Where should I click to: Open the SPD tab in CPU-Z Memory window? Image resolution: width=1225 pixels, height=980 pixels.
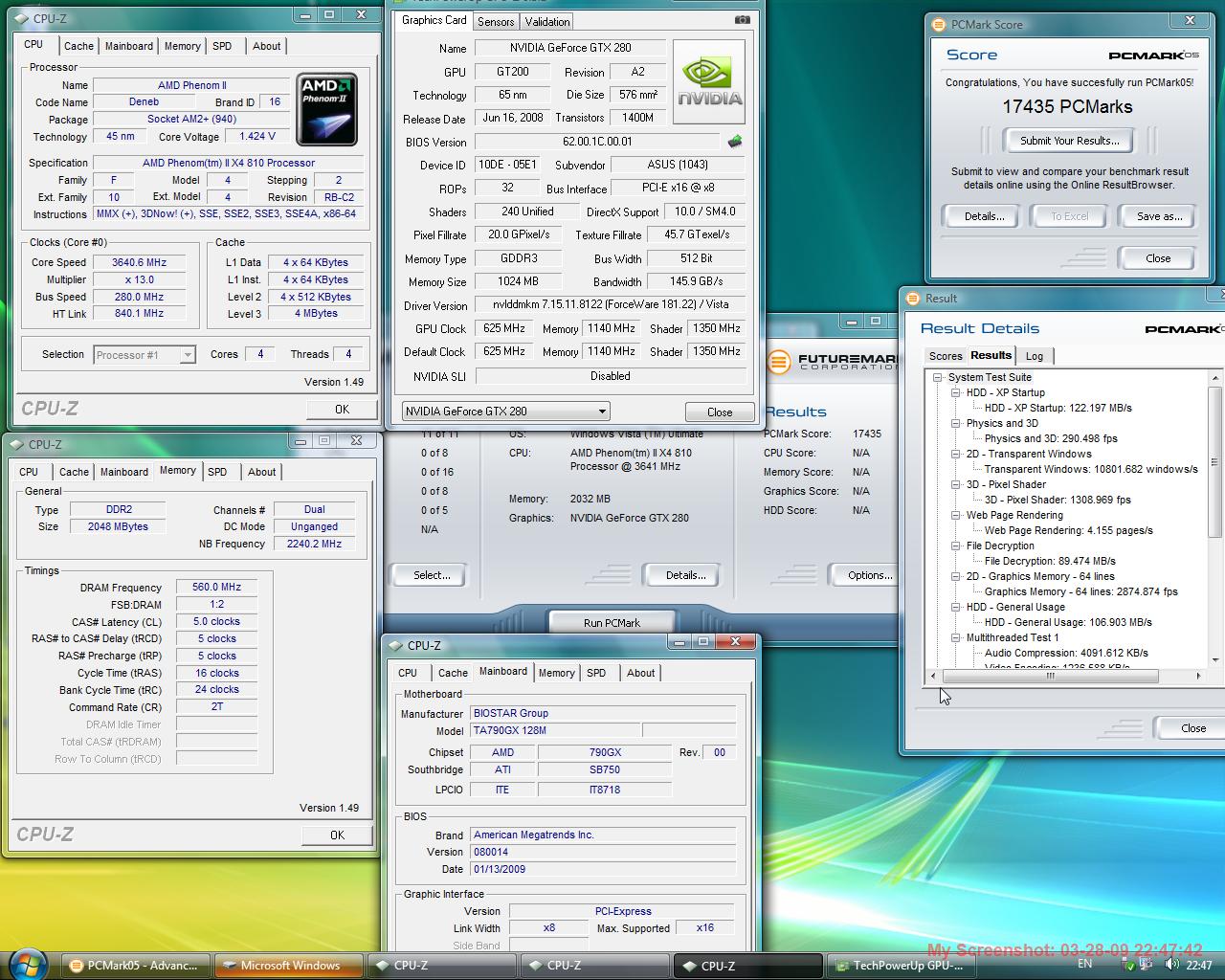pyautogui.click(x=217, y=472)
